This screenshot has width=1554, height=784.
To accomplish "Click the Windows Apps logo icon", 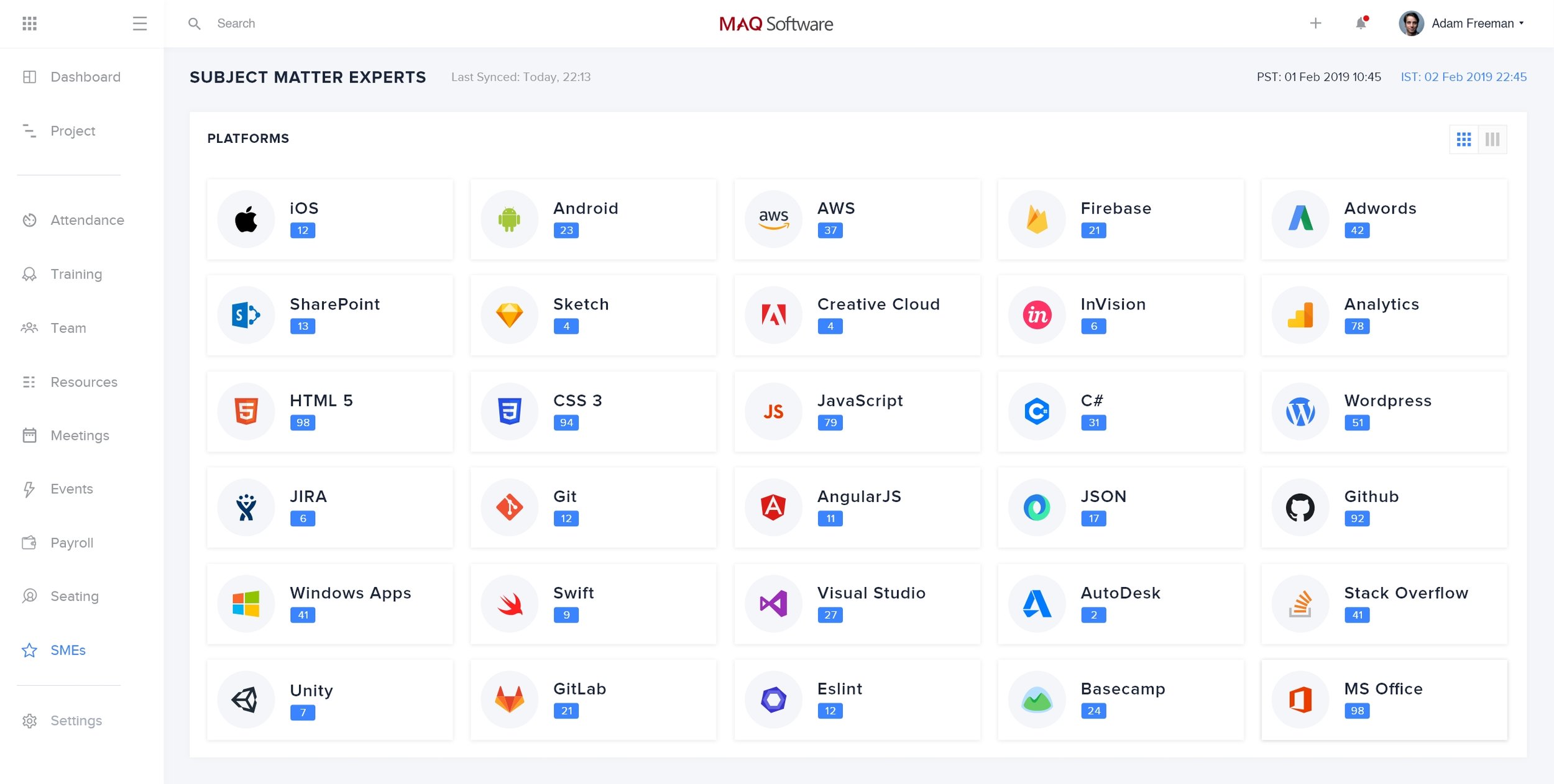I will (246, 603).
